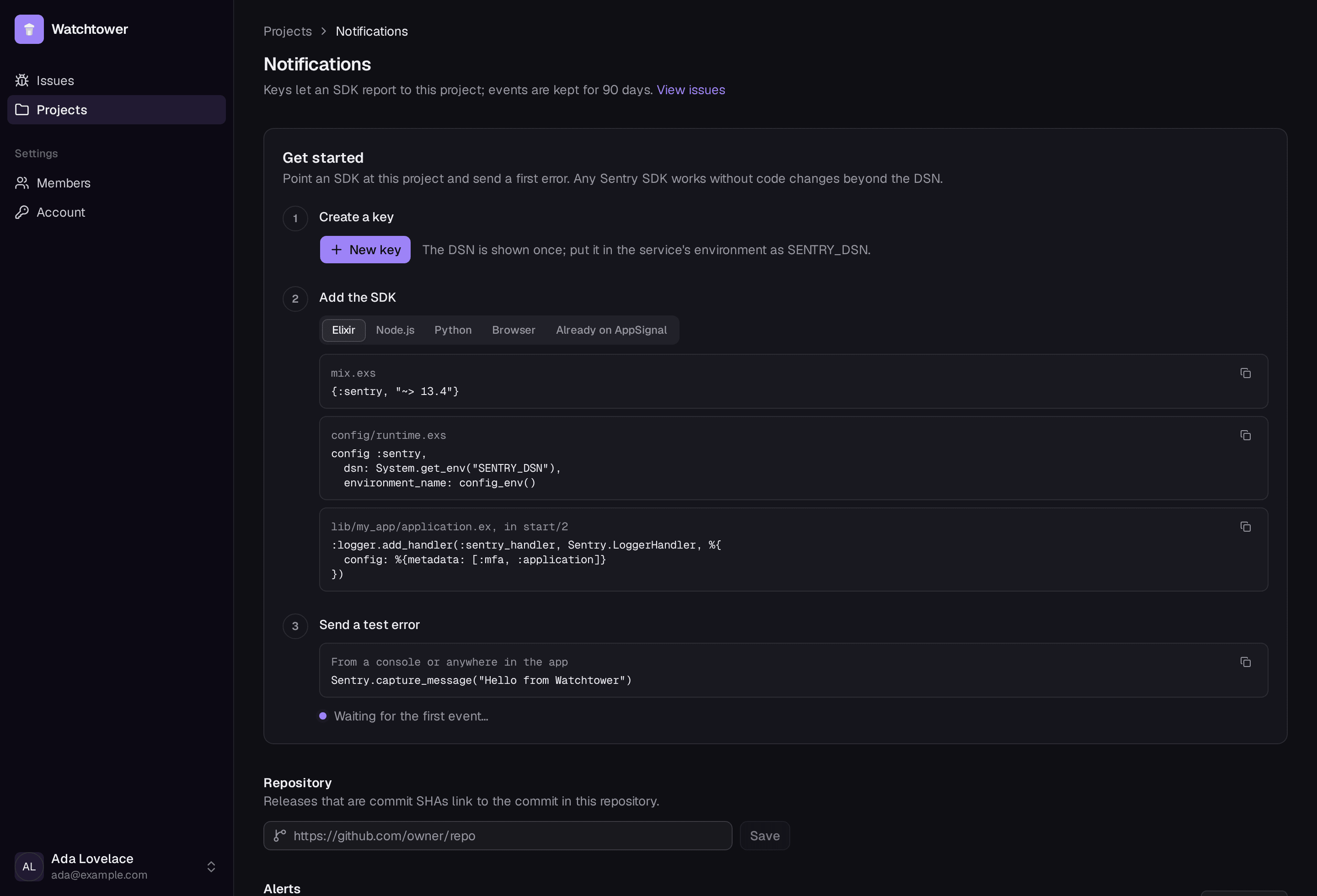Expand the Ada Lovelace account switcher

(116, 867)
